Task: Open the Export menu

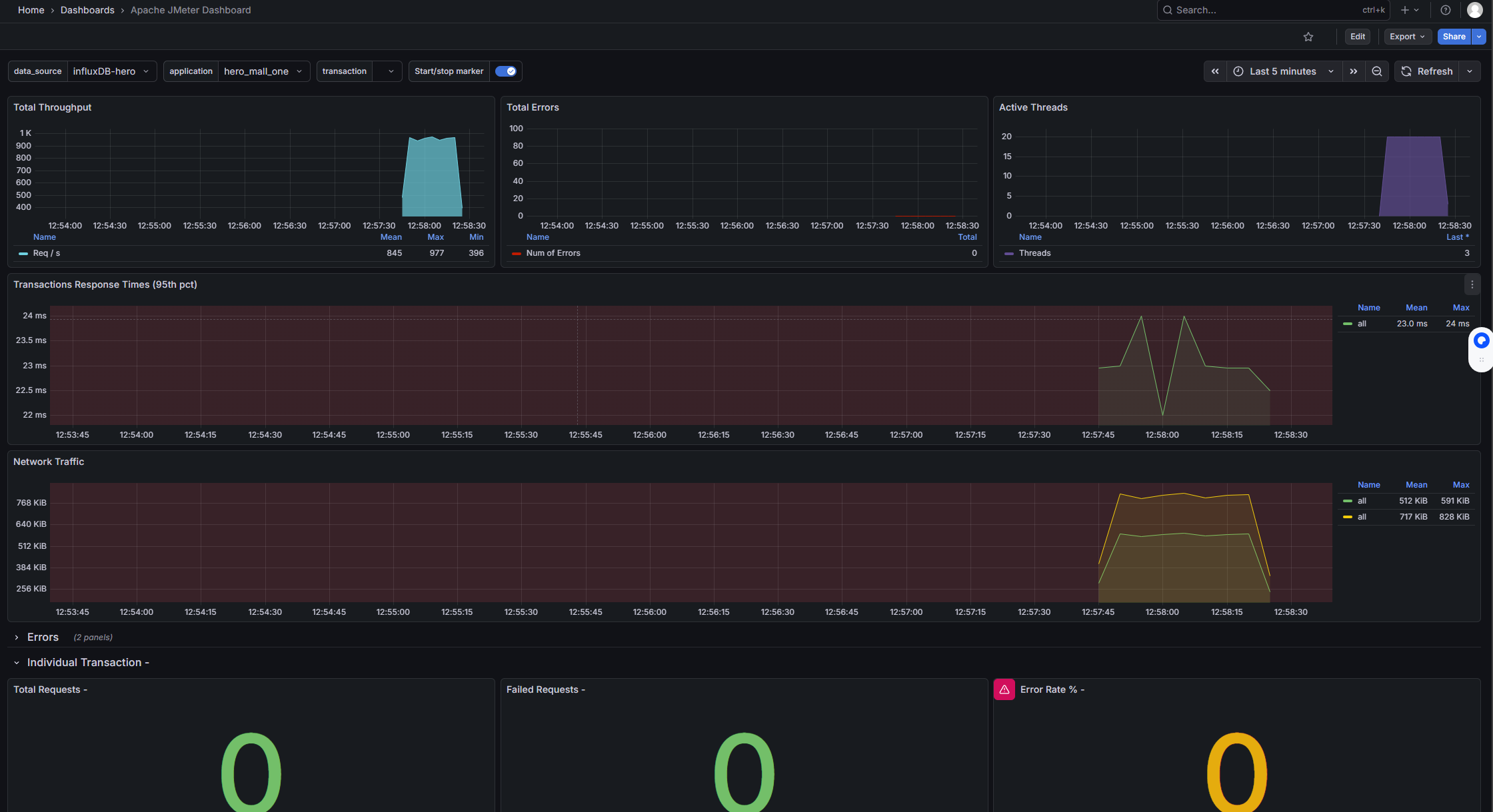Action: tap(1406, 37)
